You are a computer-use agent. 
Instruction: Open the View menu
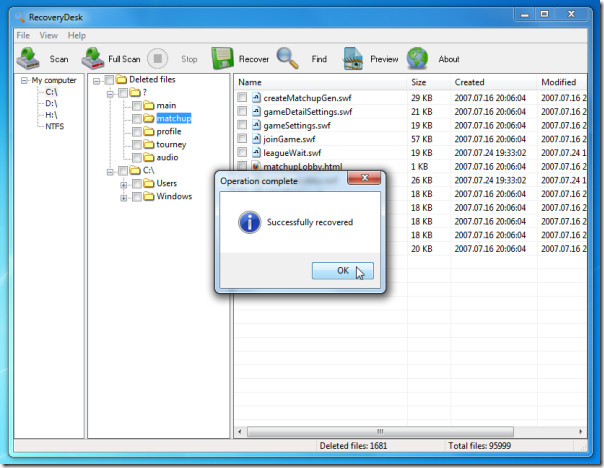[x=49, y=35]
